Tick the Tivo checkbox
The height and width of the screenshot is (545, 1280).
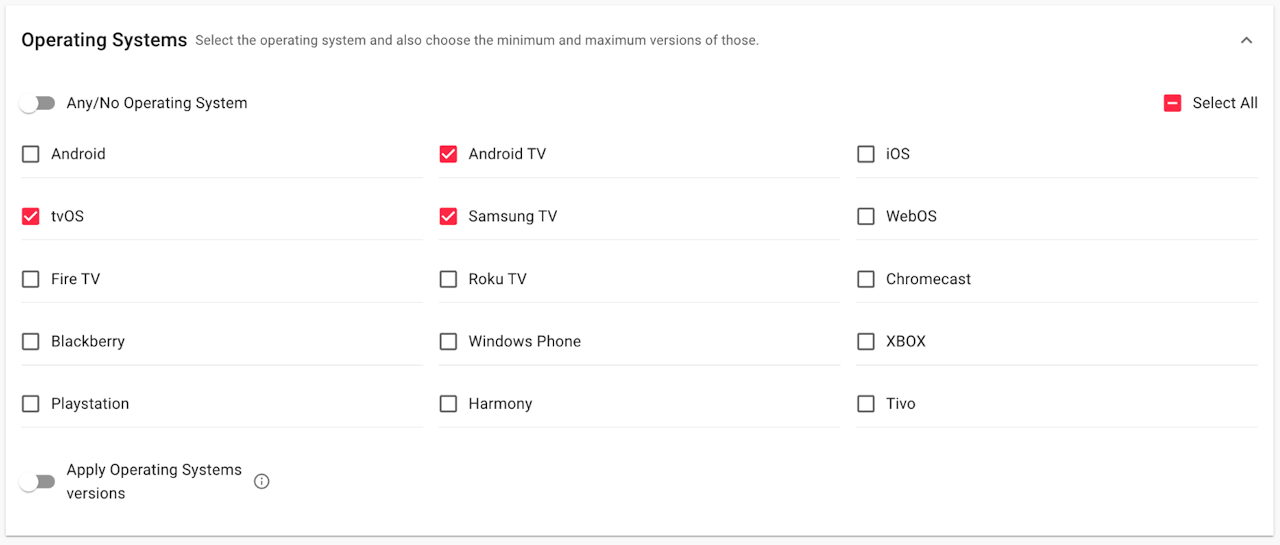click(866, 404)
